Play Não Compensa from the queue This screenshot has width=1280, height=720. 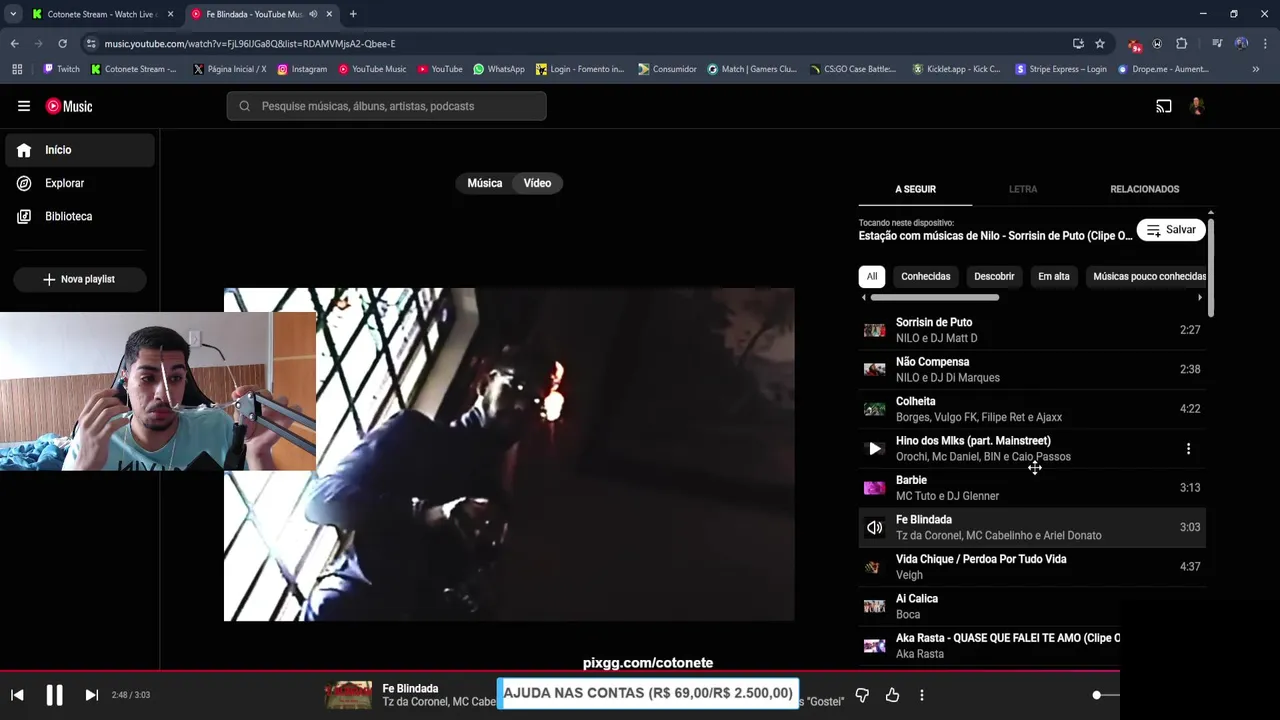(x=1032, y=369)
